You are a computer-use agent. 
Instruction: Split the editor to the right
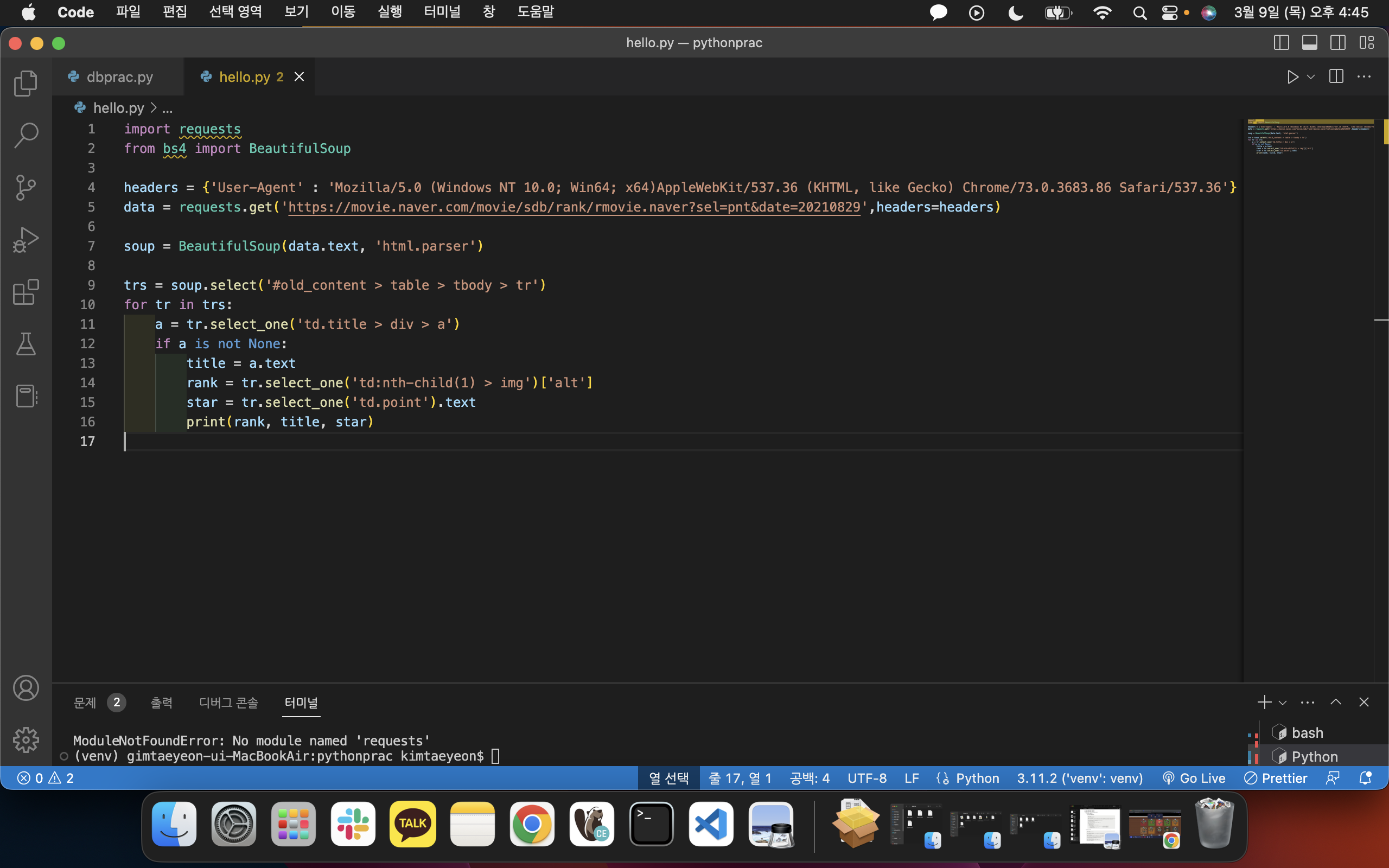1336,77
